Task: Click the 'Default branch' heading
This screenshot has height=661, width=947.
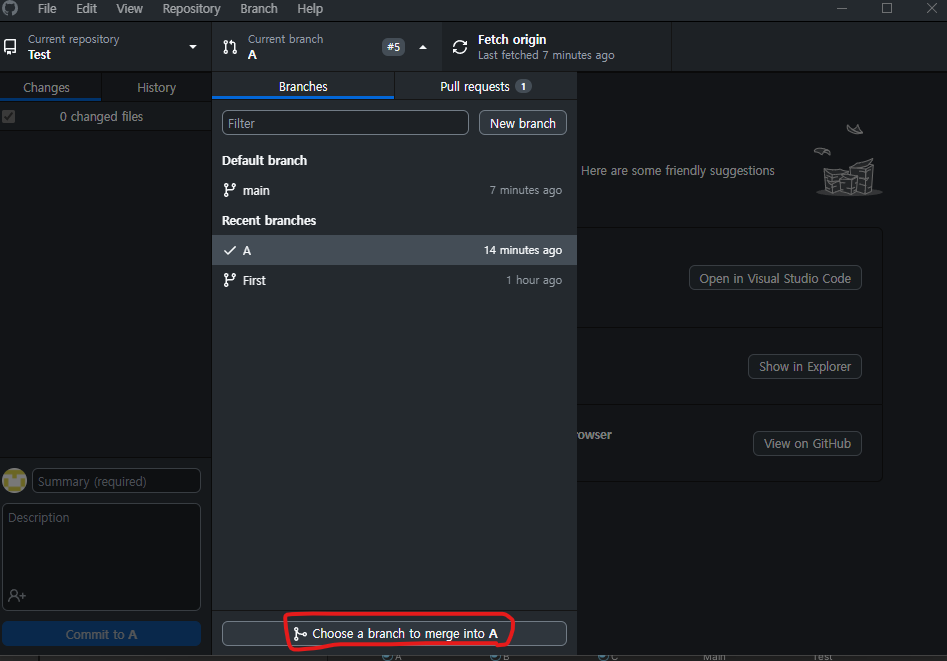Action: (264, 161)
